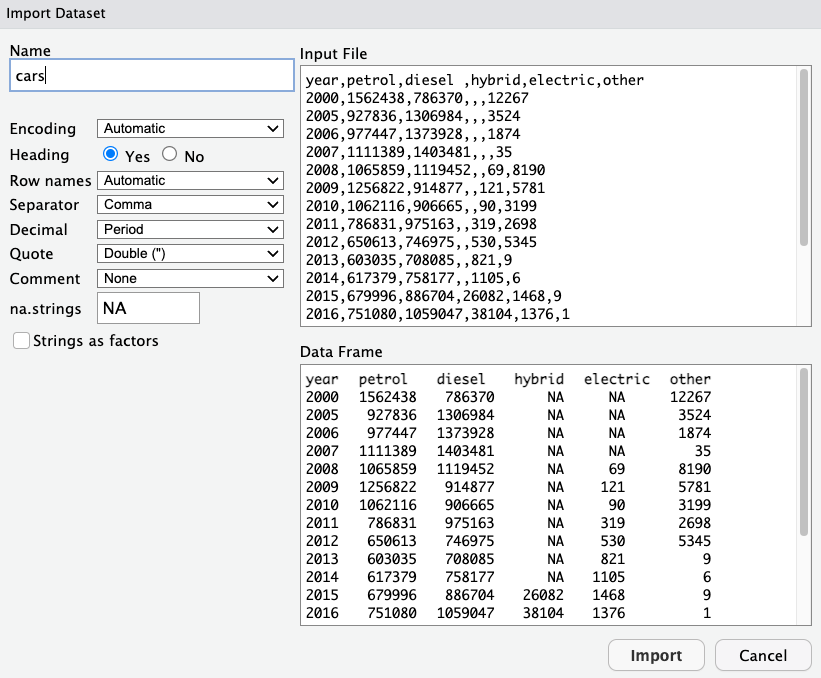Image resolution: width=821 pixels, height=678 pixels.
Task: Click the hybrid column header in Data Frame
Action: point(539,380)
